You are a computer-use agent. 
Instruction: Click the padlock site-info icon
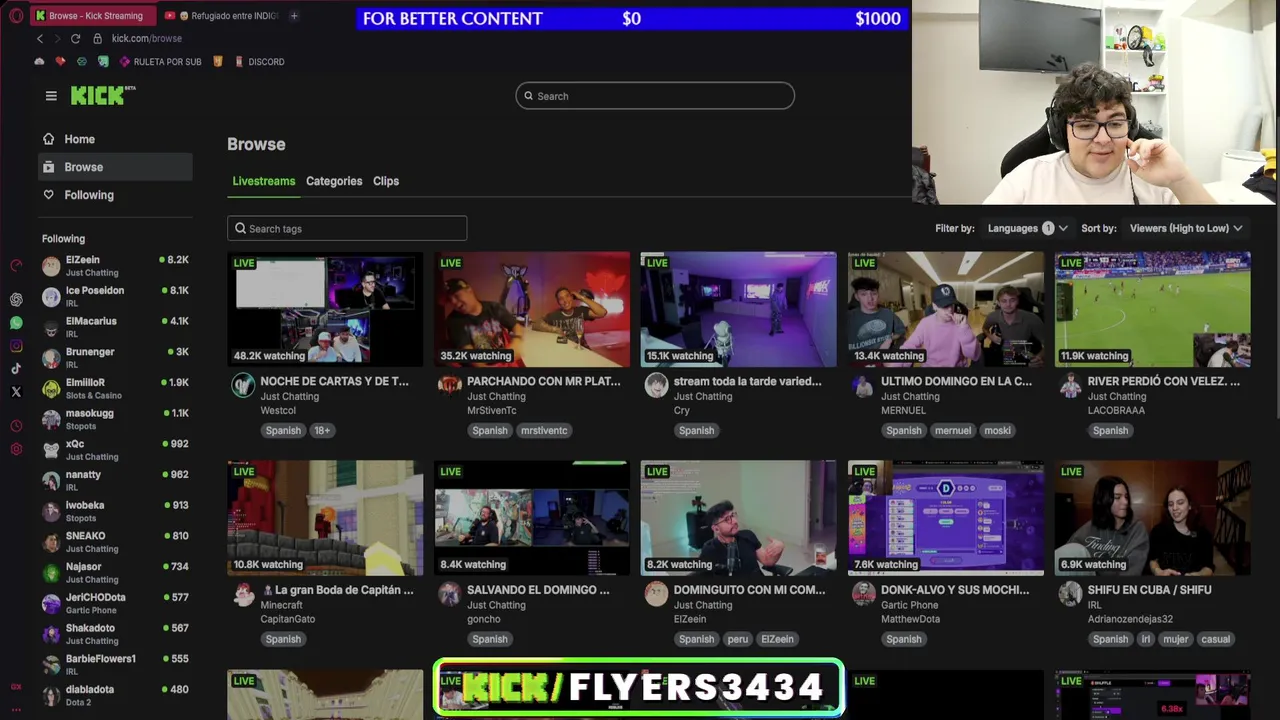tap(97, 38)
